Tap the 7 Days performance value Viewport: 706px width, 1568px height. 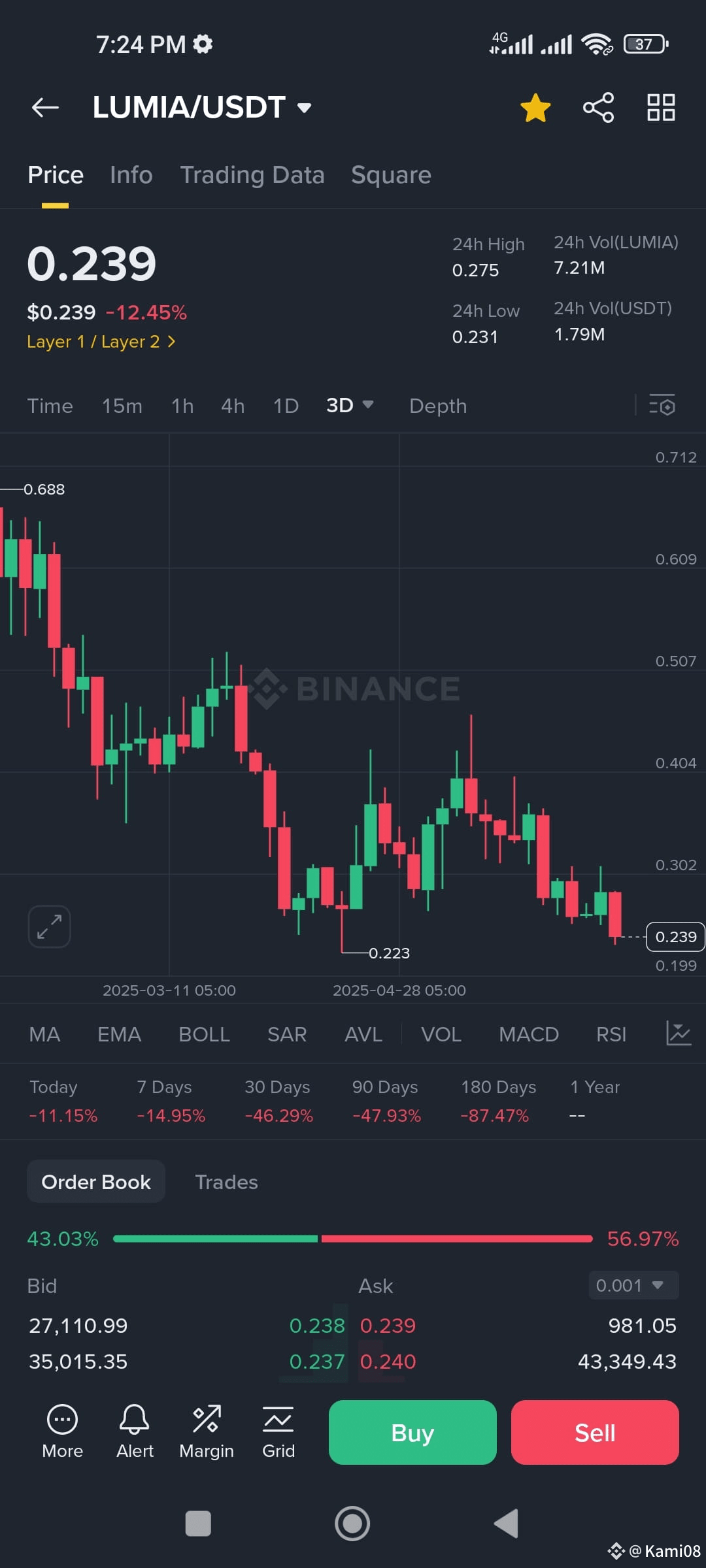[171, 1115]
